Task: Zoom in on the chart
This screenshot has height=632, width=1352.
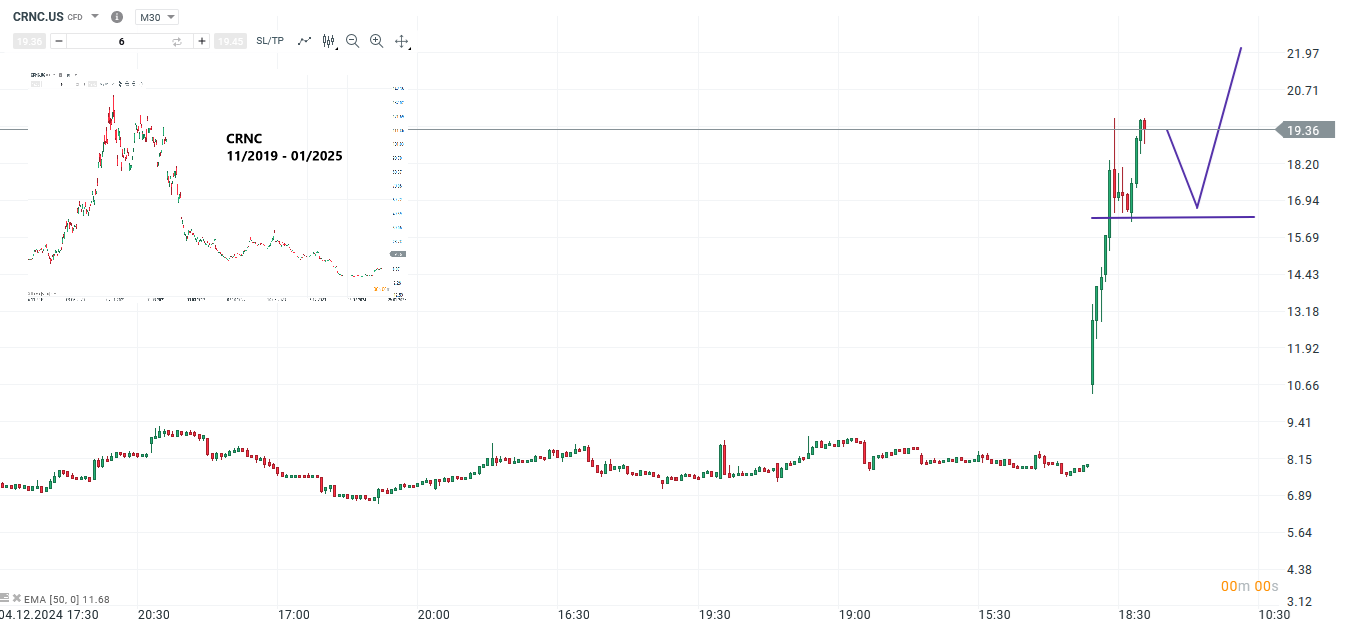Action: coord(376,41)
